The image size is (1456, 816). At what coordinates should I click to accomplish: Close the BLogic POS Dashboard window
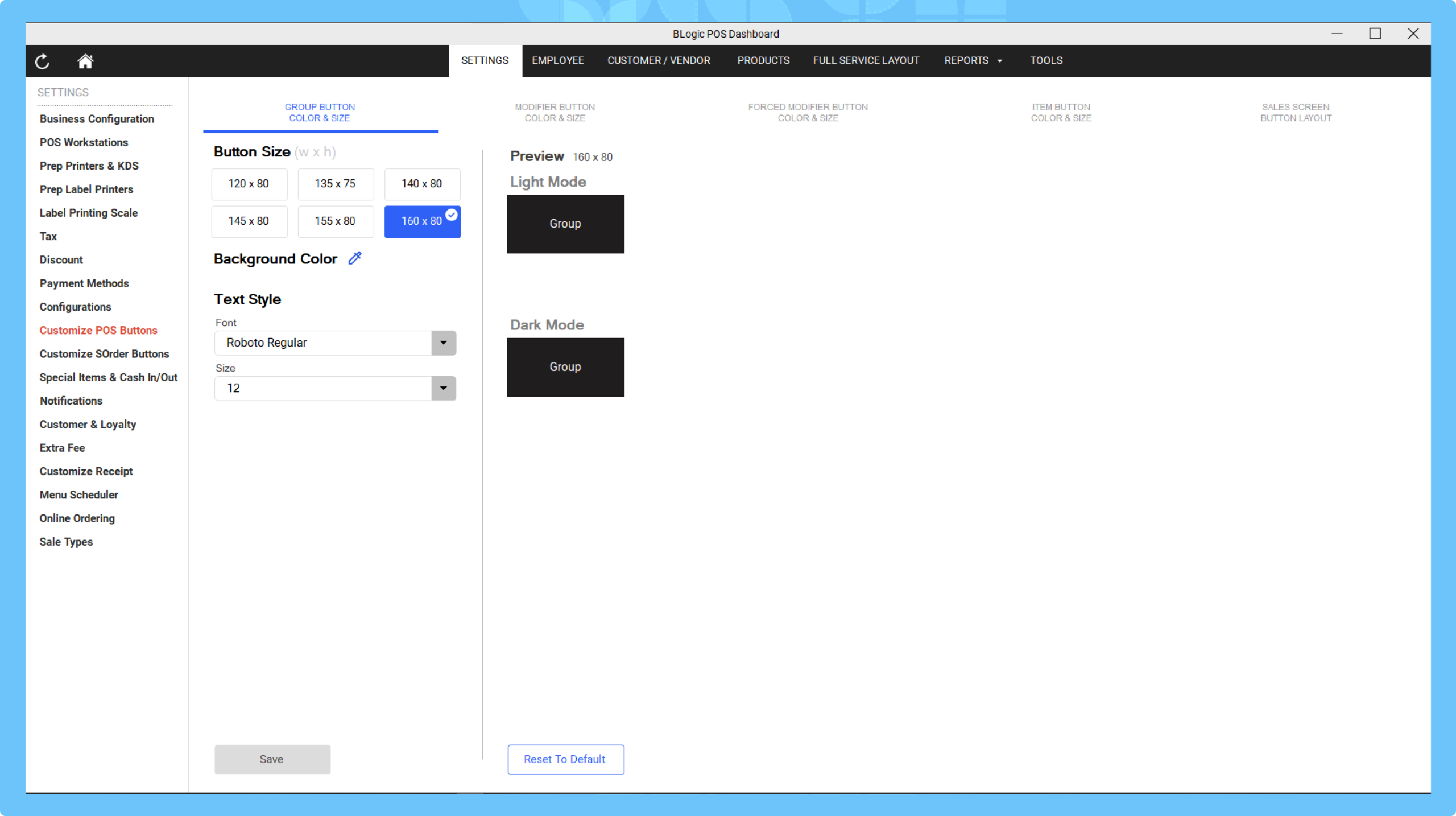(x=1413, y=34)
